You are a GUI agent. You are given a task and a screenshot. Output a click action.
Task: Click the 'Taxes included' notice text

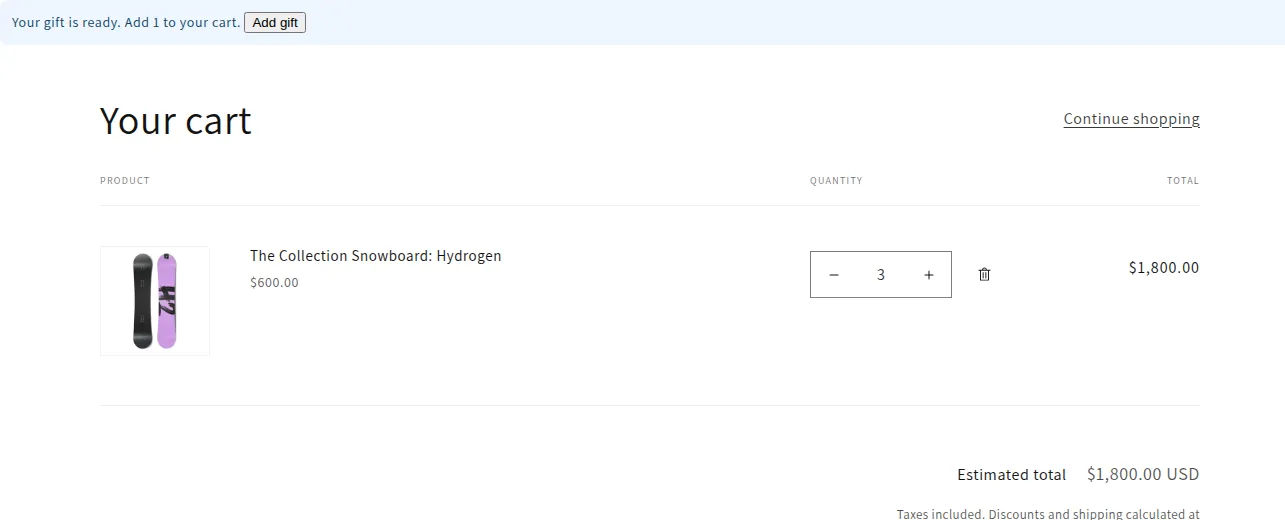click(x=1048, y=514)
